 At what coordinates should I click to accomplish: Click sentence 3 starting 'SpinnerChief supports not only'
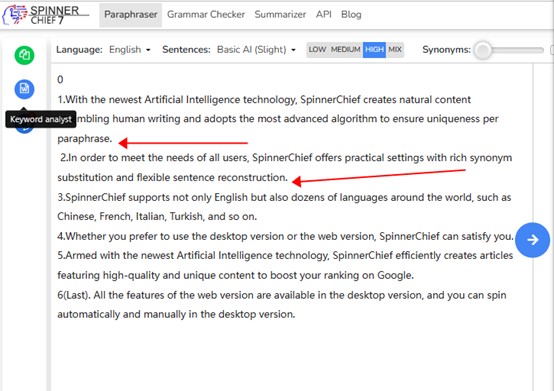point(284,197)
